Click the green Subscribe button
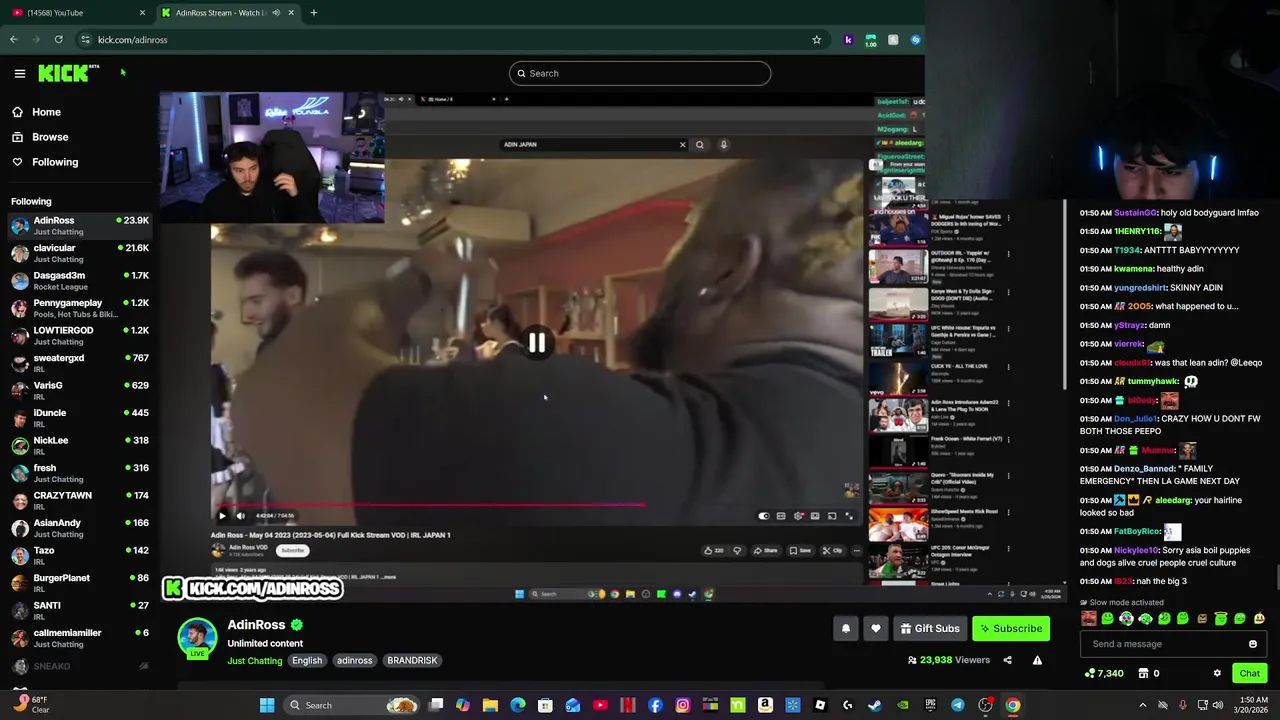 point(1011,629)
